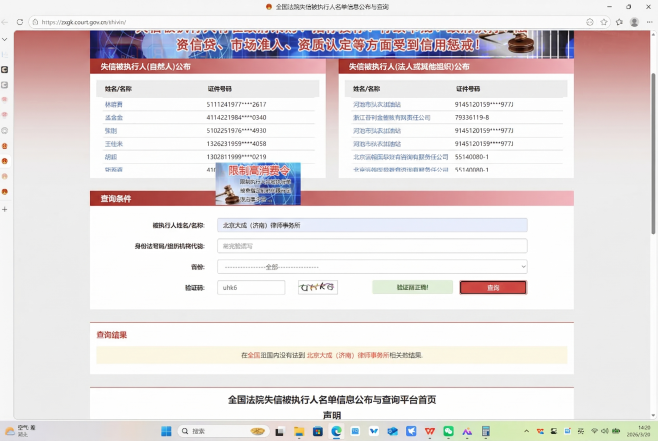Open the name link for ID 4114221984****0340
The height and width of the screenshot is (441, 658).
click(x=113, y=117)
